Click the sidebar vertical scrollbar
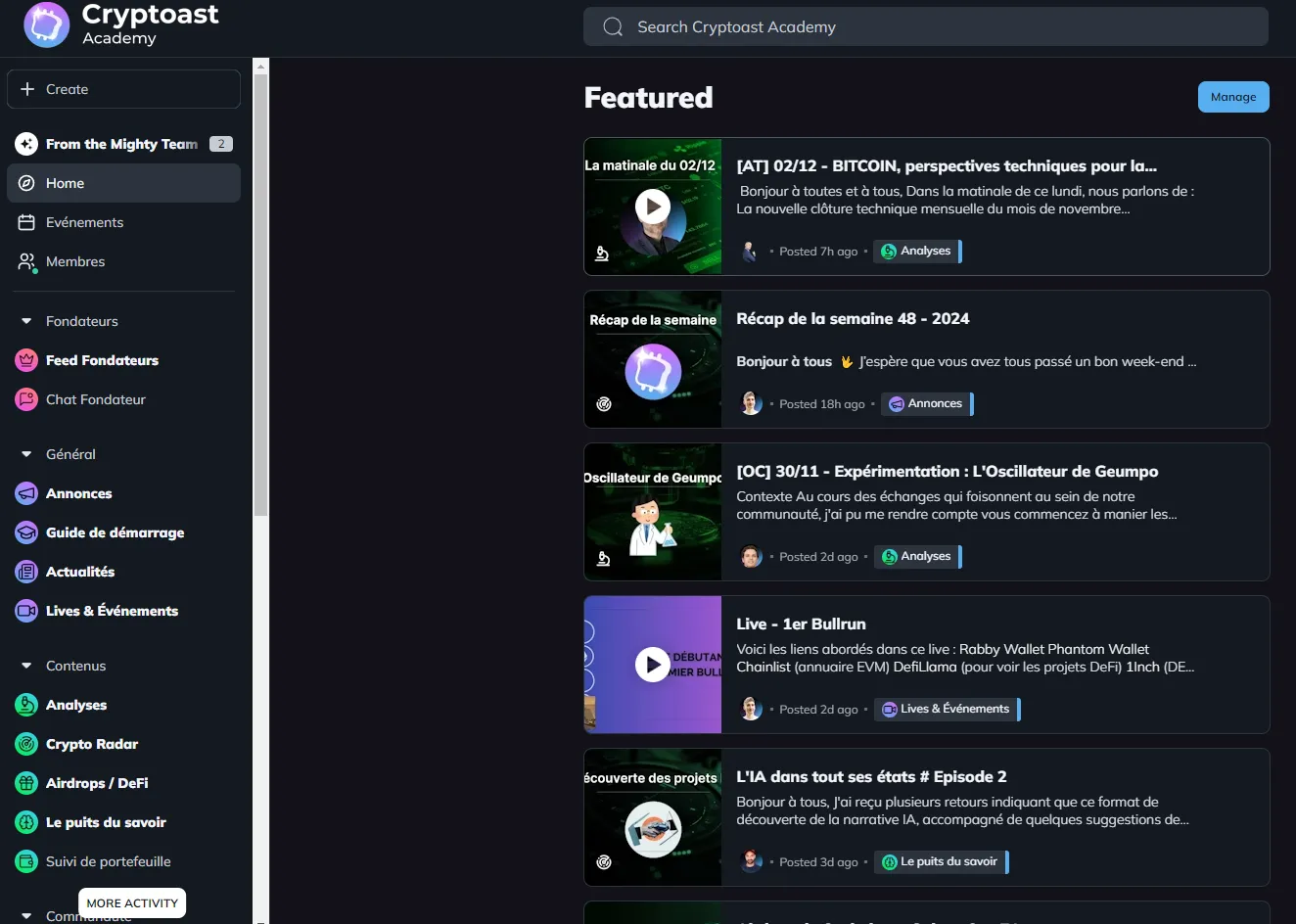 (260, 294)
